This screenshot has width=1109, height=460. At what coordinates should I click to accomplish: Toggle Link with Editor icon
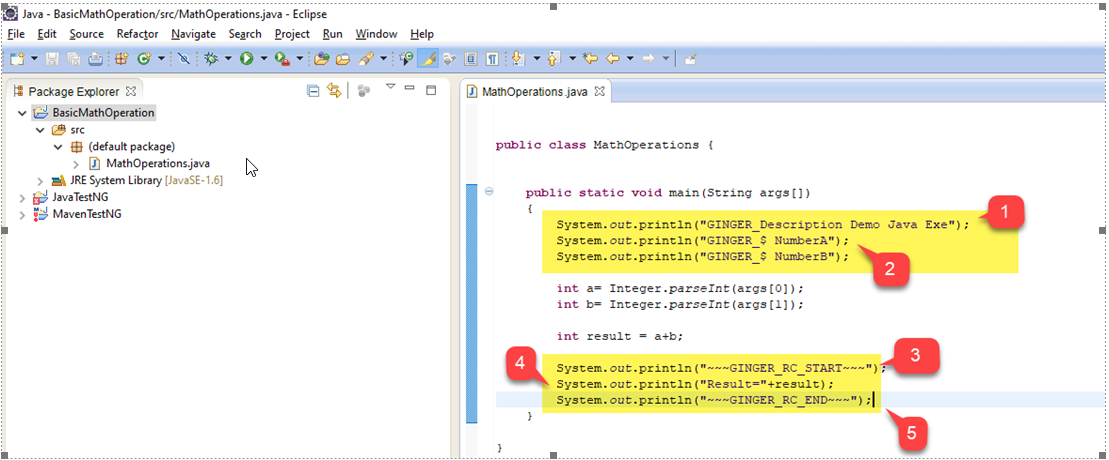coord(335,90)
